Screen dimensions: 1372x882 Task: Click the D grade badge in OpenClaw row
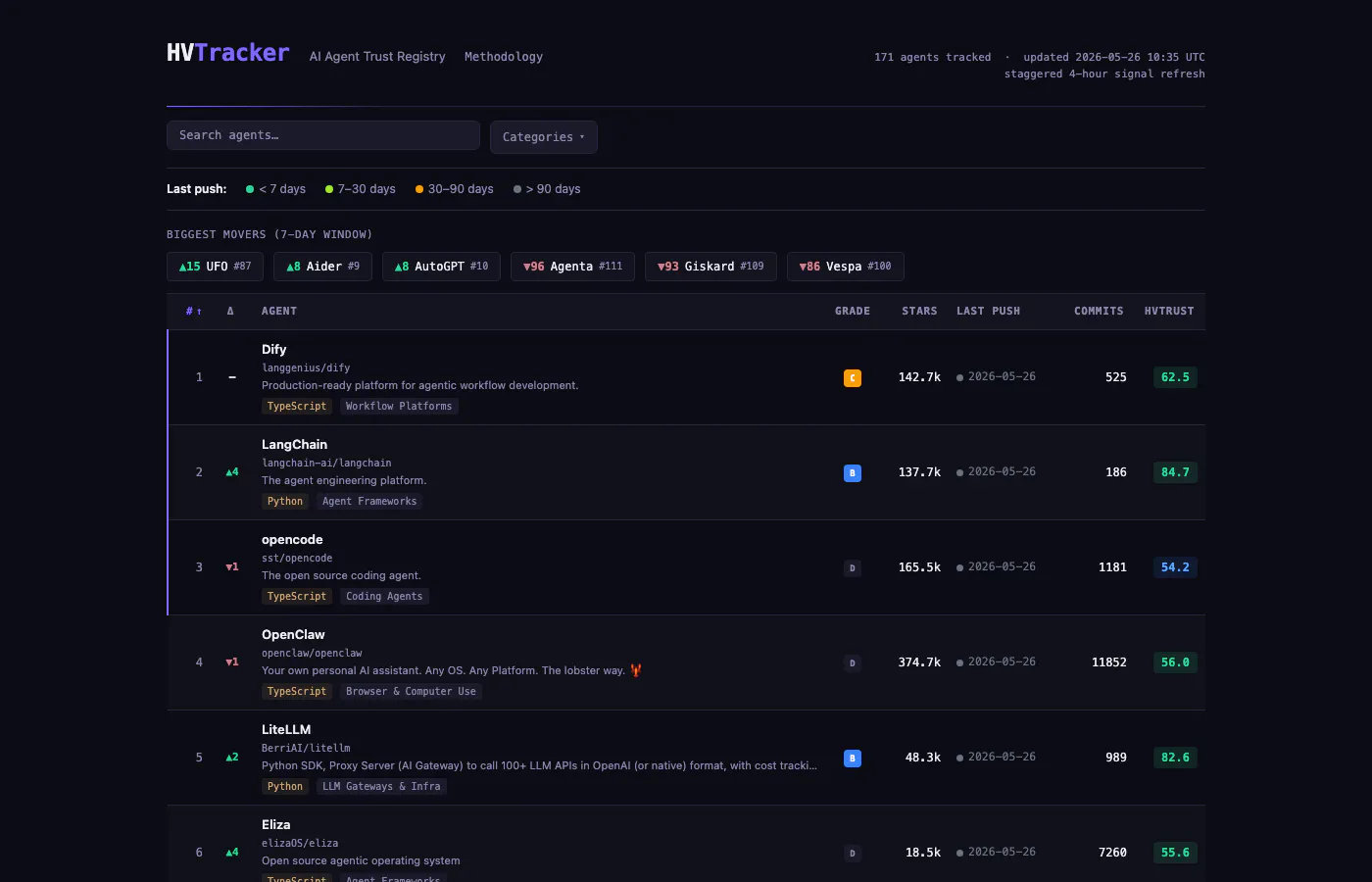pyautogui.click(x=853, y=662)
